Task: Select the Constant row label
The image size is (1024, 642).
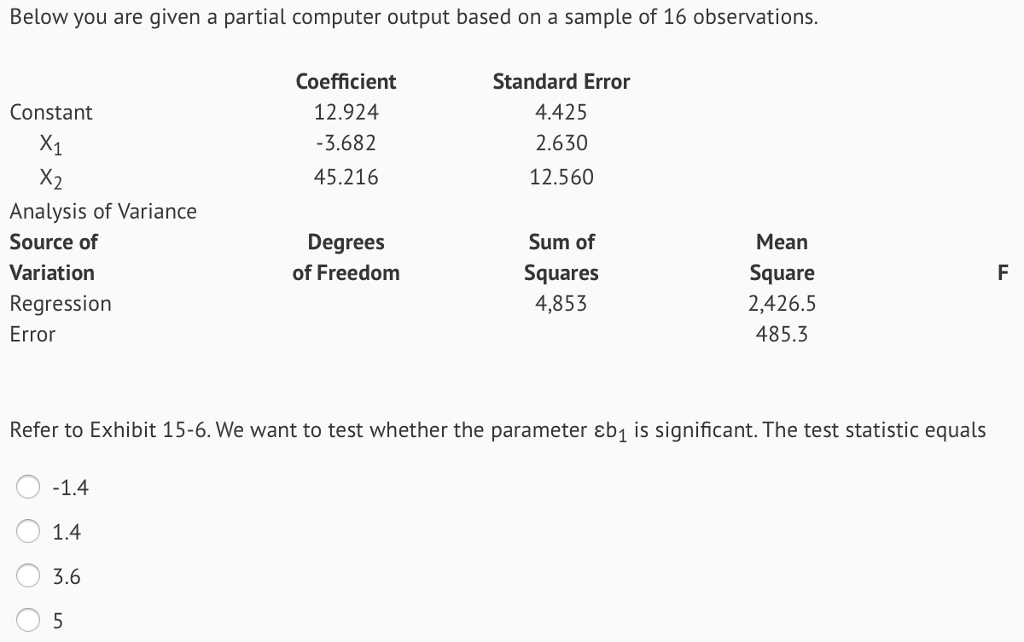Action: point(51,112)
